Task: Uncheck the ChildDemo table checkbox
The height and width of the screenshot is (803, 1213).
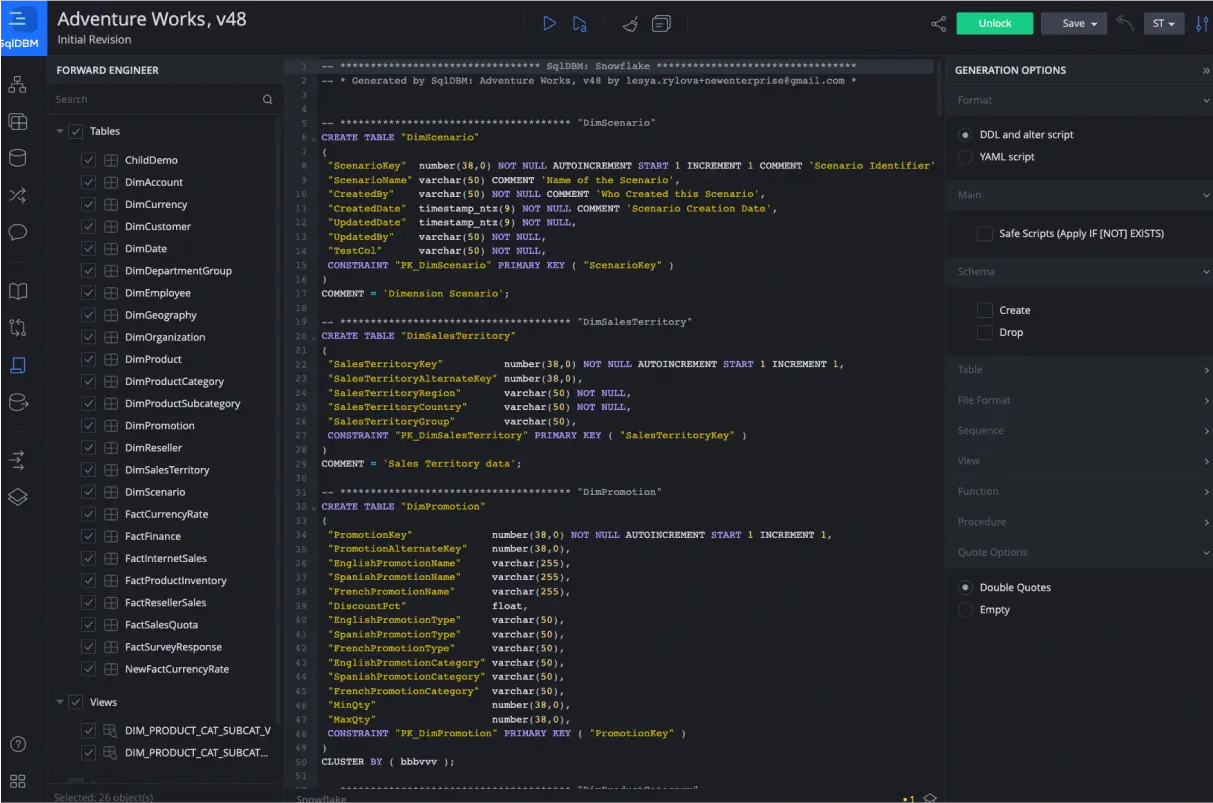Action: pyautogui.click(x=88, y=160)
